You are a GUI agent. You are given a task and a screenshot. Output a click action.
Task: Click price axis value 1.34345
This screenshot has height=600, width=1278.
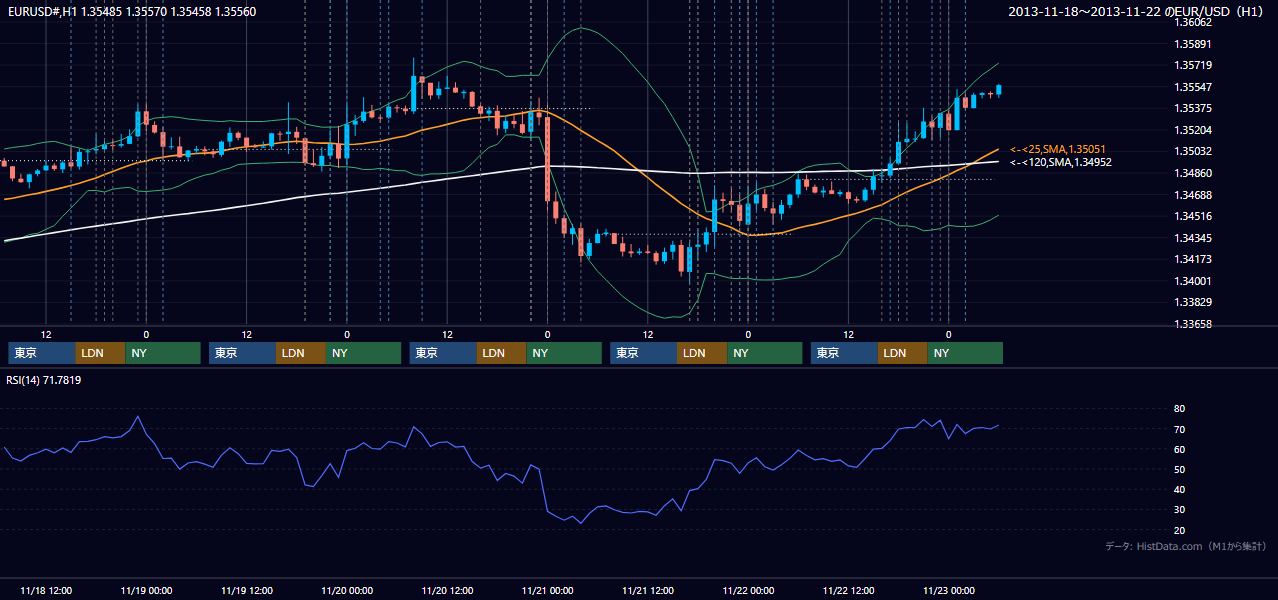[1192, 238]
